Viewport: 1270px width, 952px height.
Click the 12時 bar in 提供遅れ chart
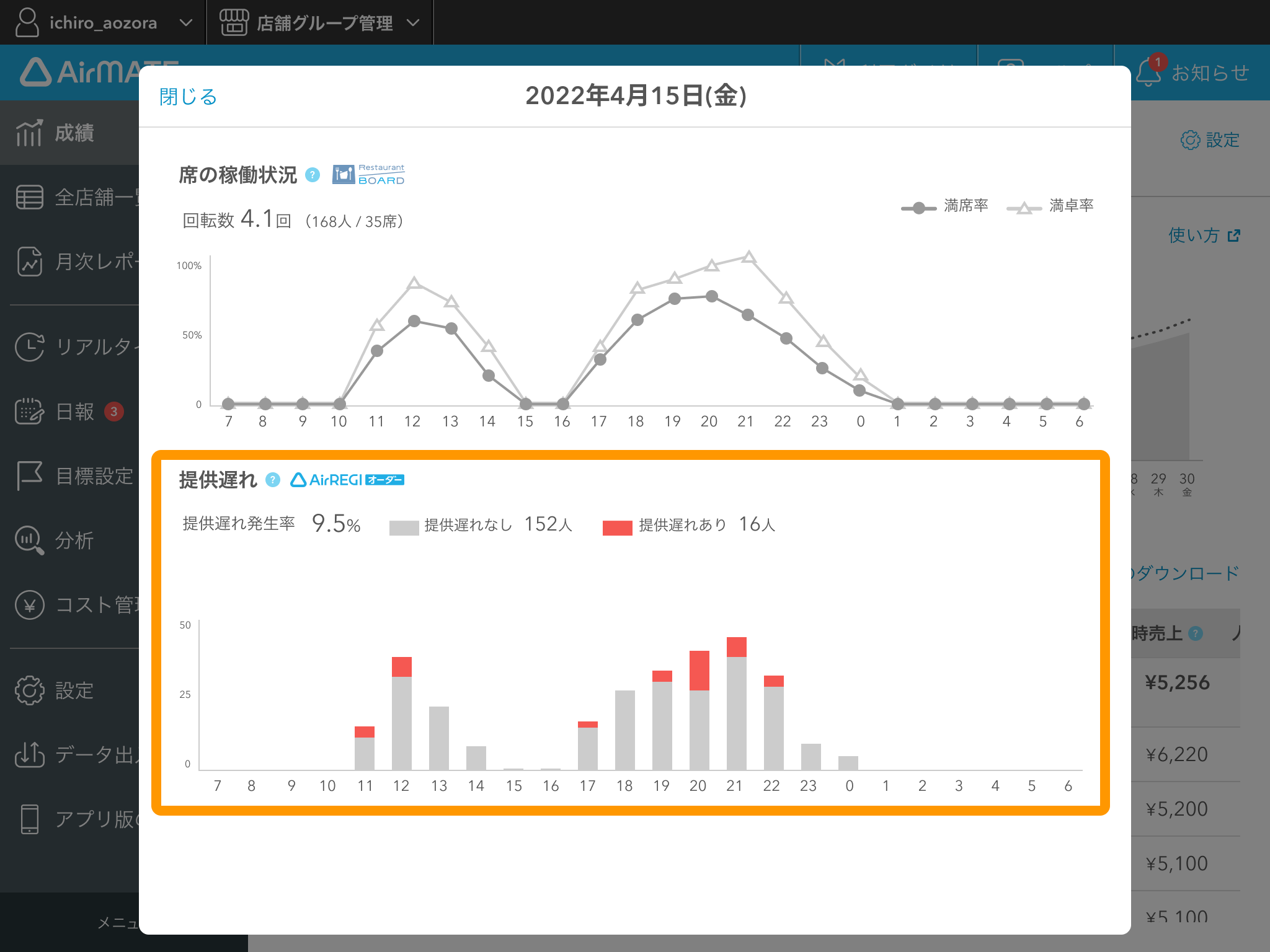coord(402,713)
